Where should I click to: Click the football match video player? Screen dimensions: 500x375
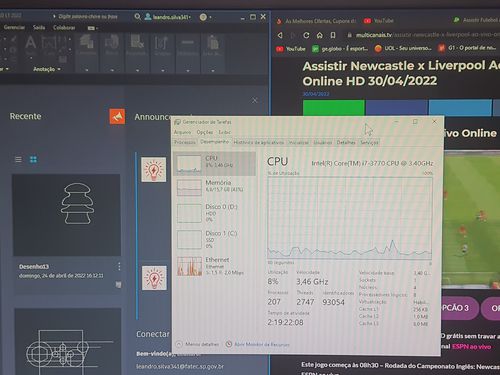click(471, 219)
